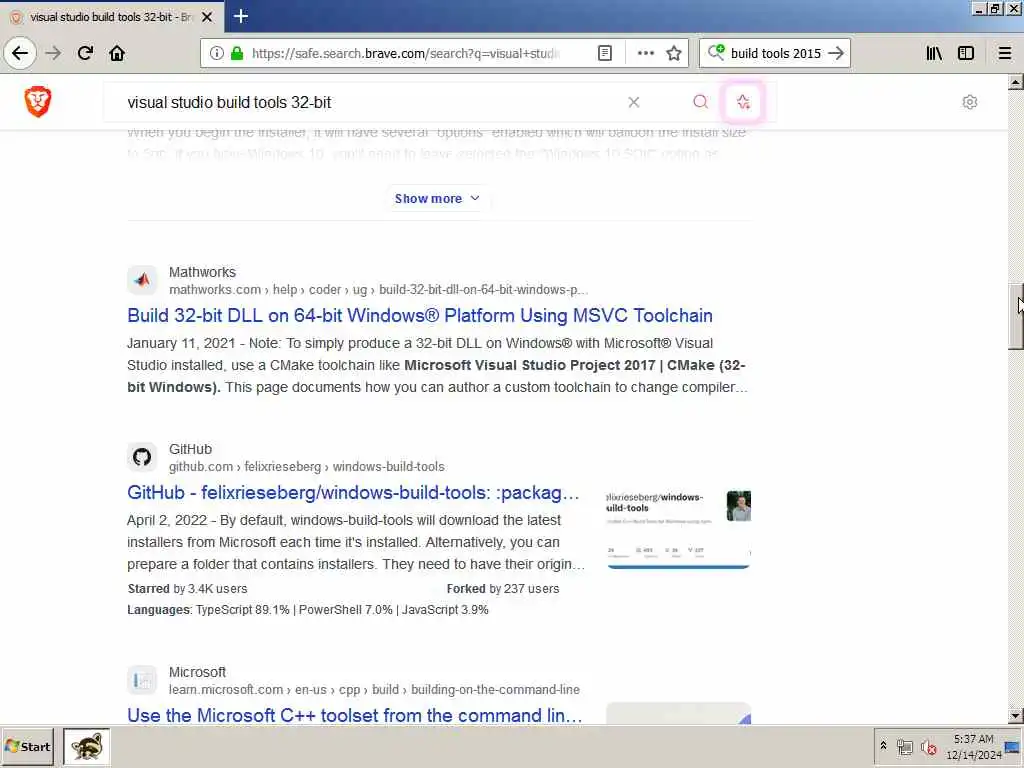Click the GitHub octocat favicon
Viewport: 1024px width, 768px height.
point(142,457)
